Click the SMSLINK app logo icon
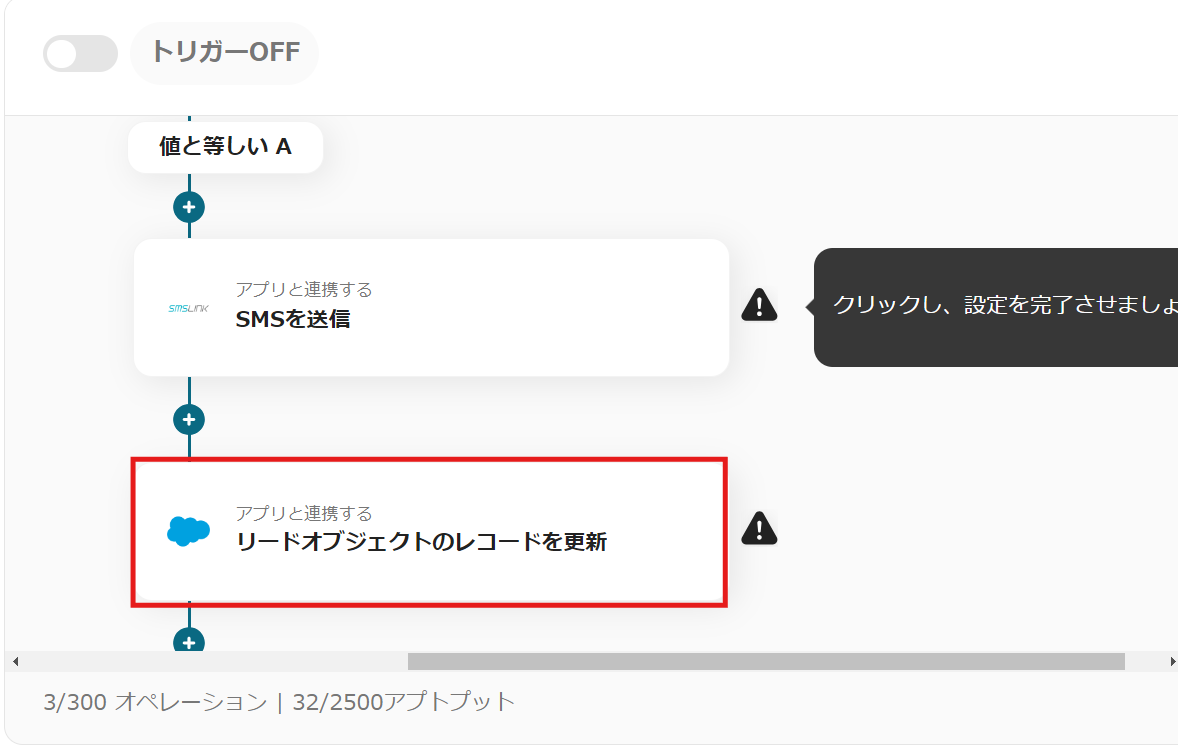Image resolution: width=1178 pixels, height=750 pixels. (x=188, y=308)
